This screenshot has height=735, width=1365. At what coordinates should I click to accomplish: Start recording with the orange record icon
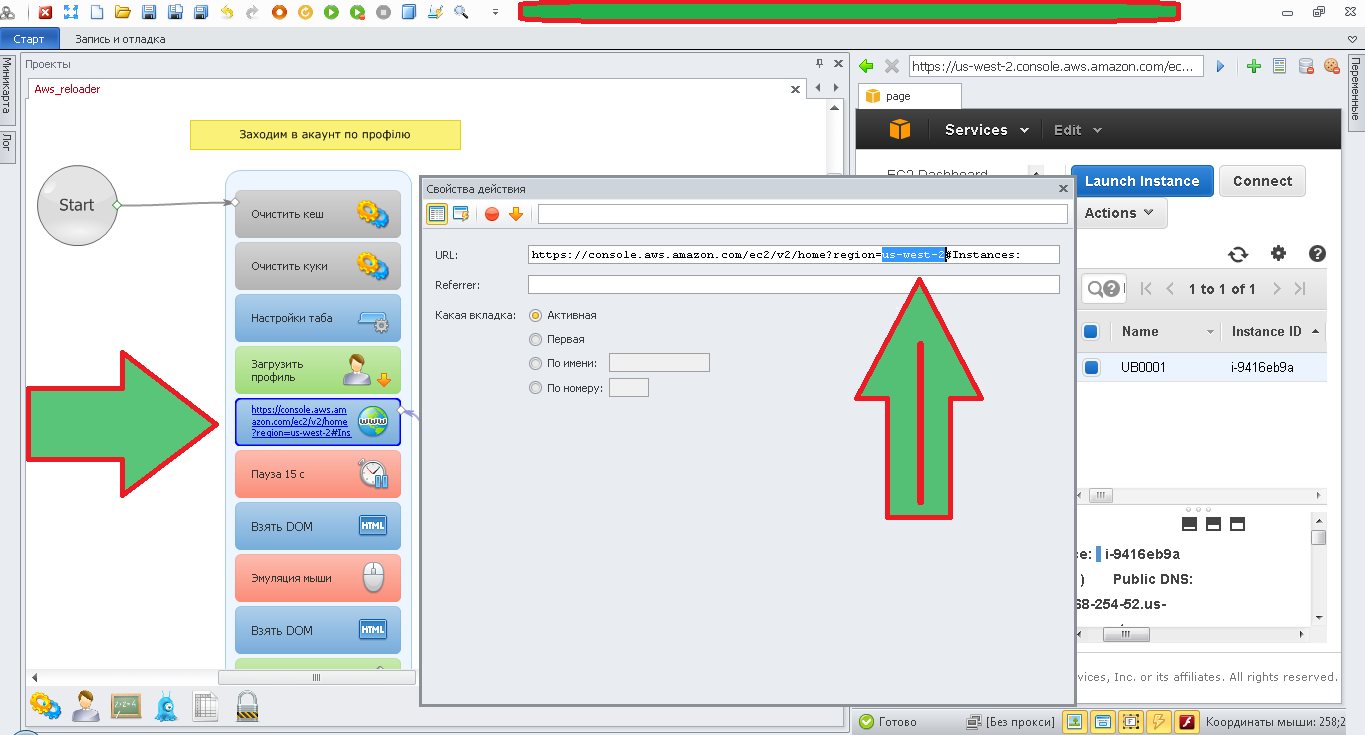[279, 12]
